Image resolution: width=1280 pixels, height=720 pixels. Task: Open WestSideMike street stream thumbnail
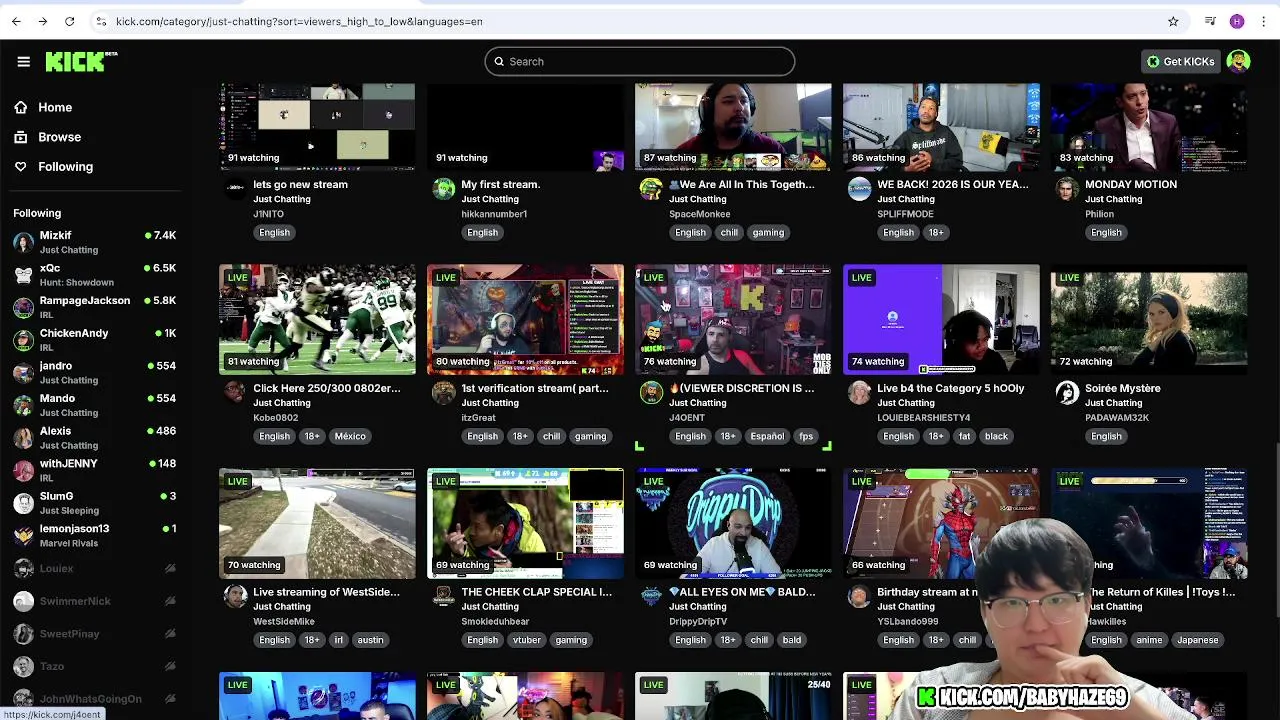[x=317, y=524]
